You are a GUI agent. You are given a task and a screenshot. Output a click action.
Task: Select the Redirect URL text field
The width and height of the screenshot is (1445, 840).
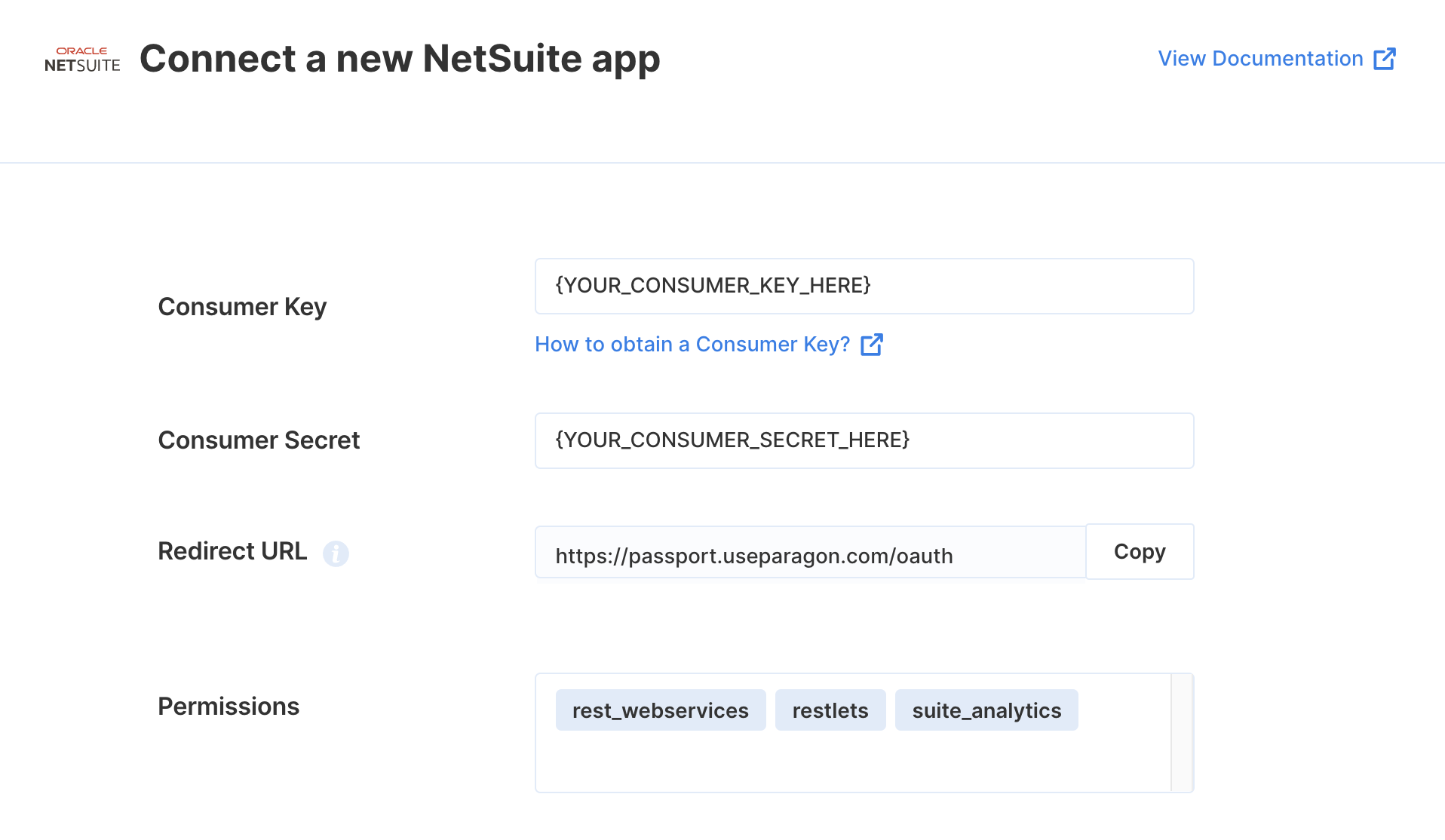tap(811, 553)
